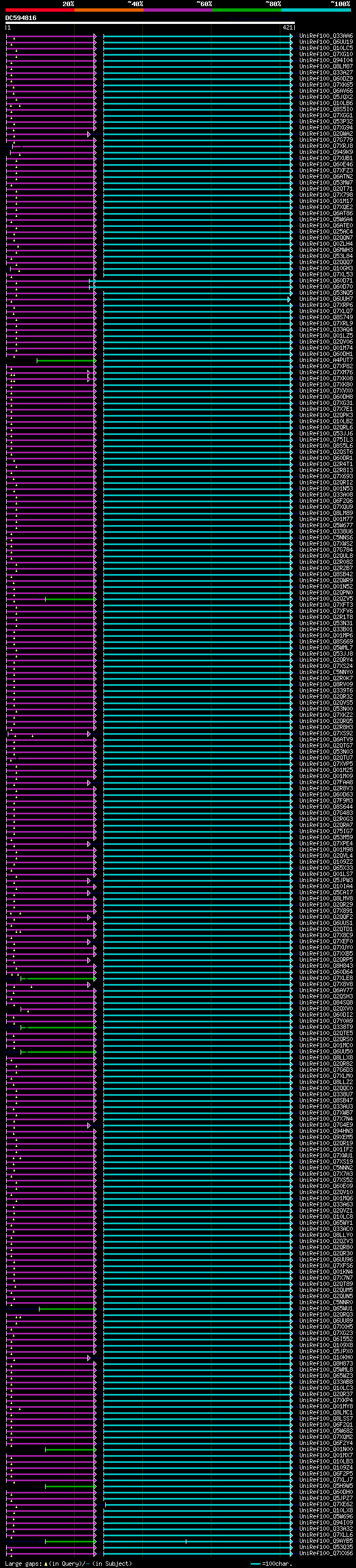Select hit UniRef100_Q949K9
This screenshot has height=1568, width=356.
point(326,152)
